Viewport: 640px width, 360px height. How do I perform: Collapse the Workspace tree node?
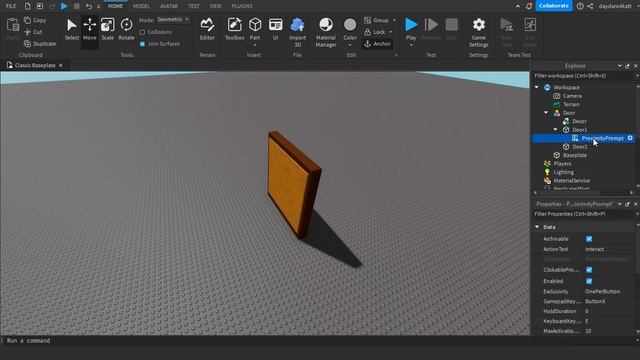point(537,87)
